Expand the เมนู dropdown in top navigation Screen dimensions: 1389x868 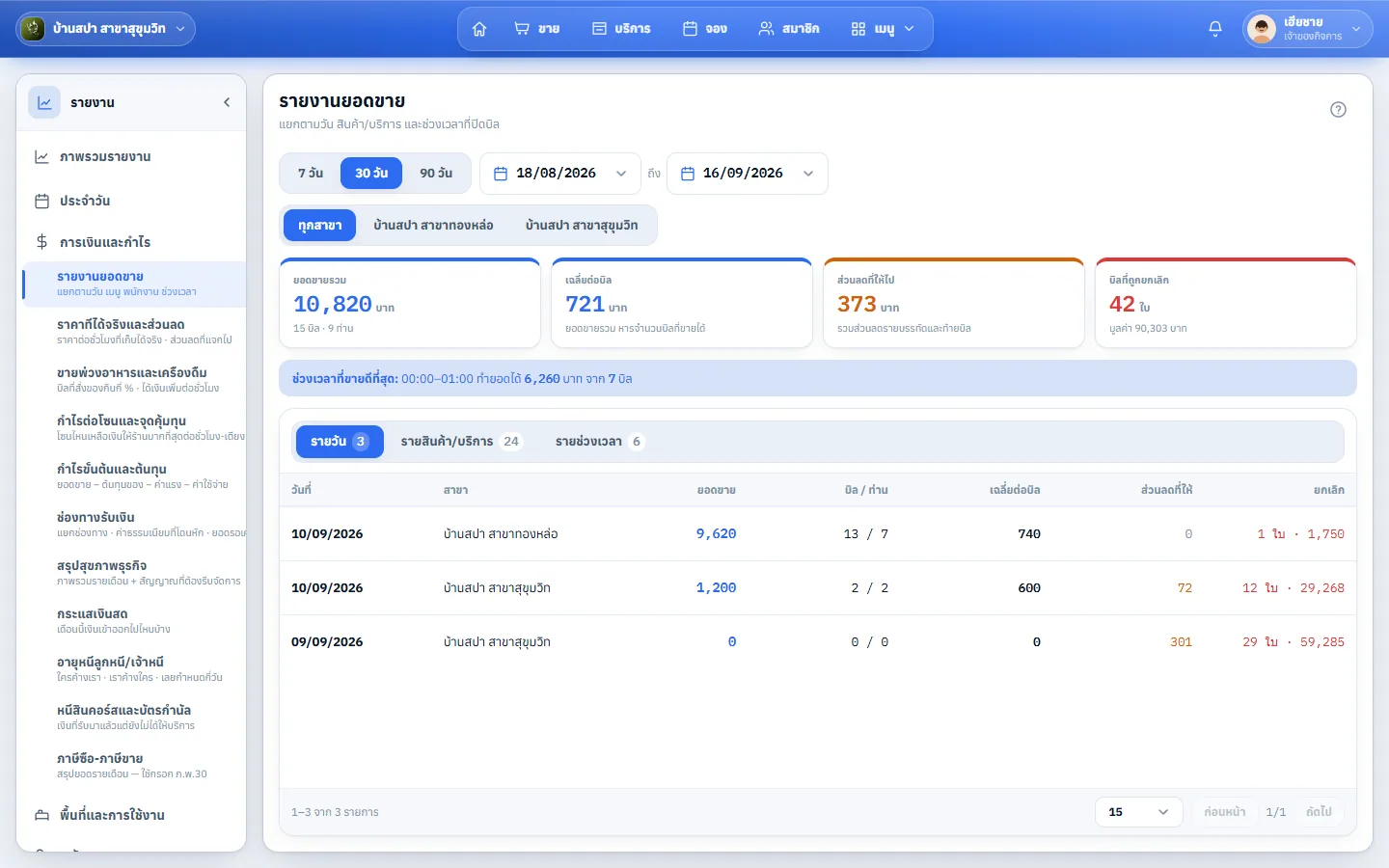point(883,29)
